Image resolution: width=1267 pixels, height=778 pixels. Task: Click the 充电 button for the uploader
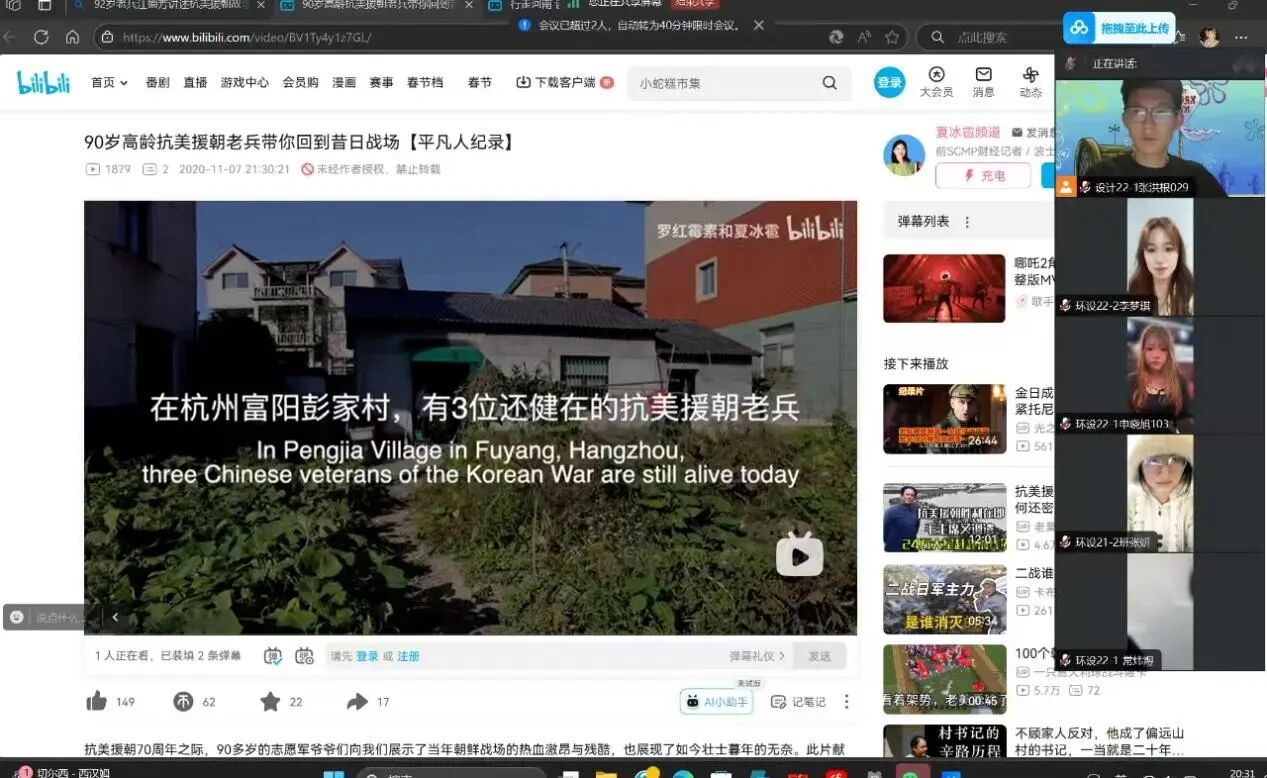(x=983, y=176)
